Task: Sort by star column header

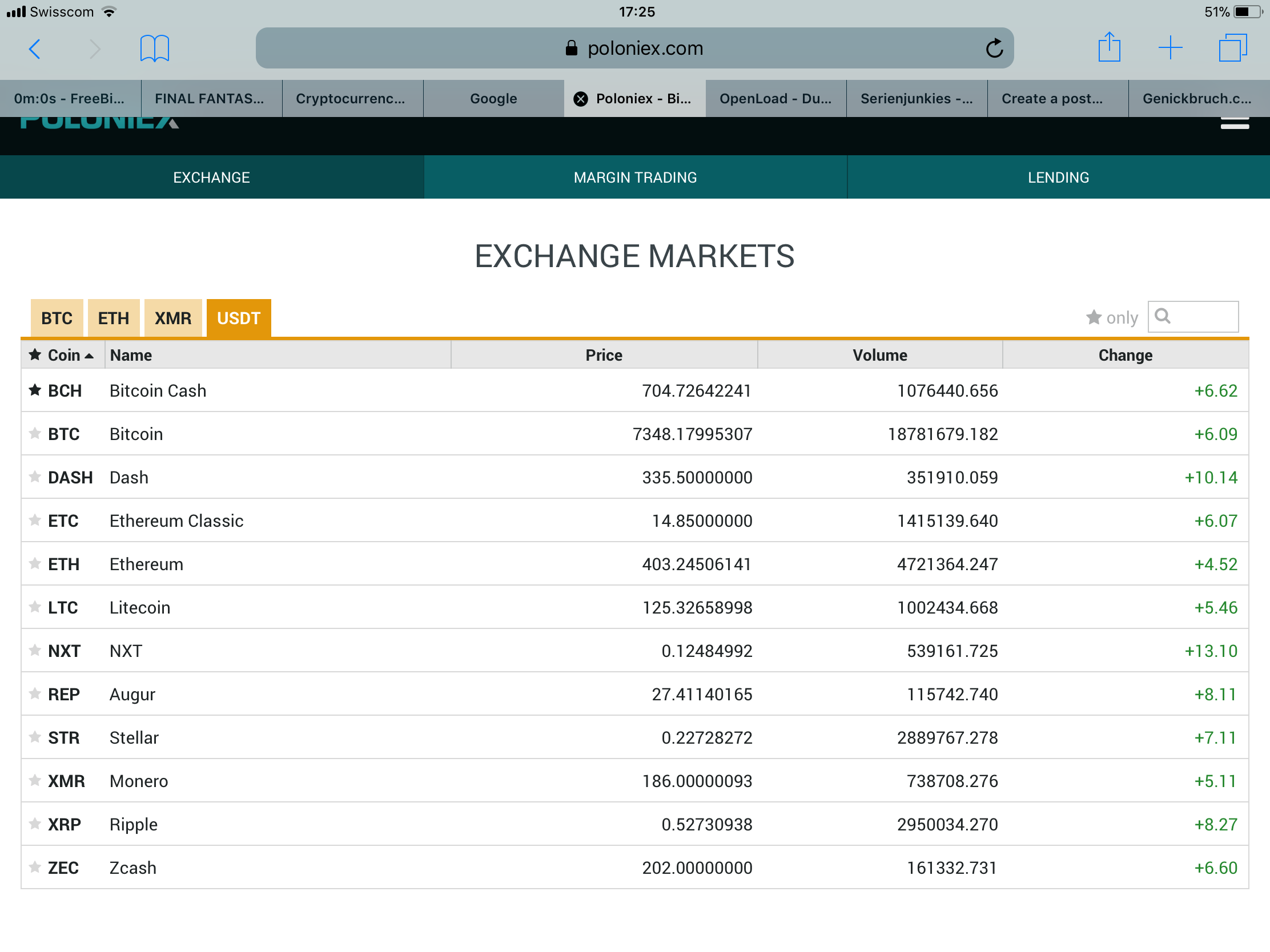Action: tap(35, 354)
